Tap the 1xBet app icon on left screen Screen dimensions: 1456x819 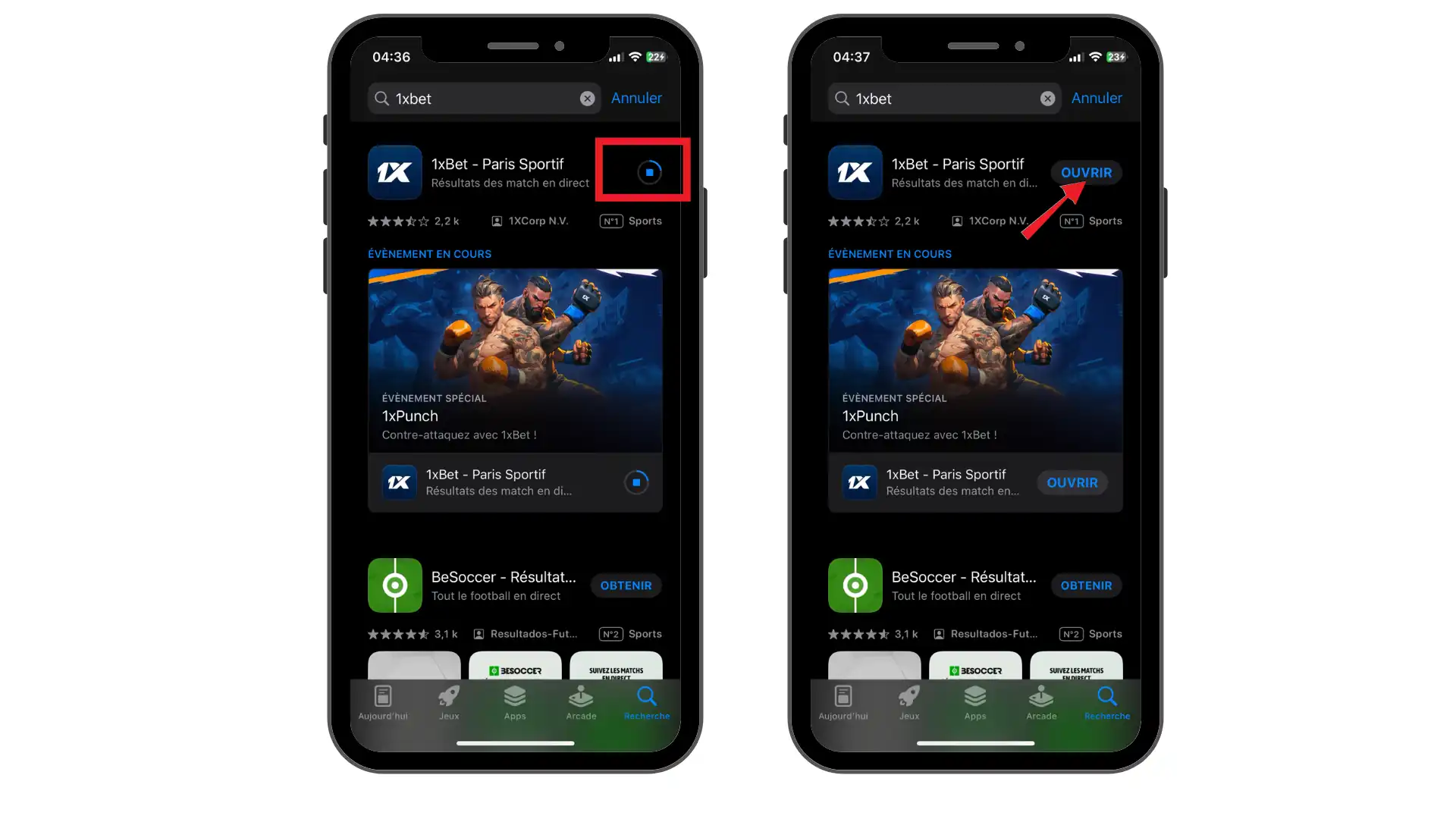coord(395,172)
